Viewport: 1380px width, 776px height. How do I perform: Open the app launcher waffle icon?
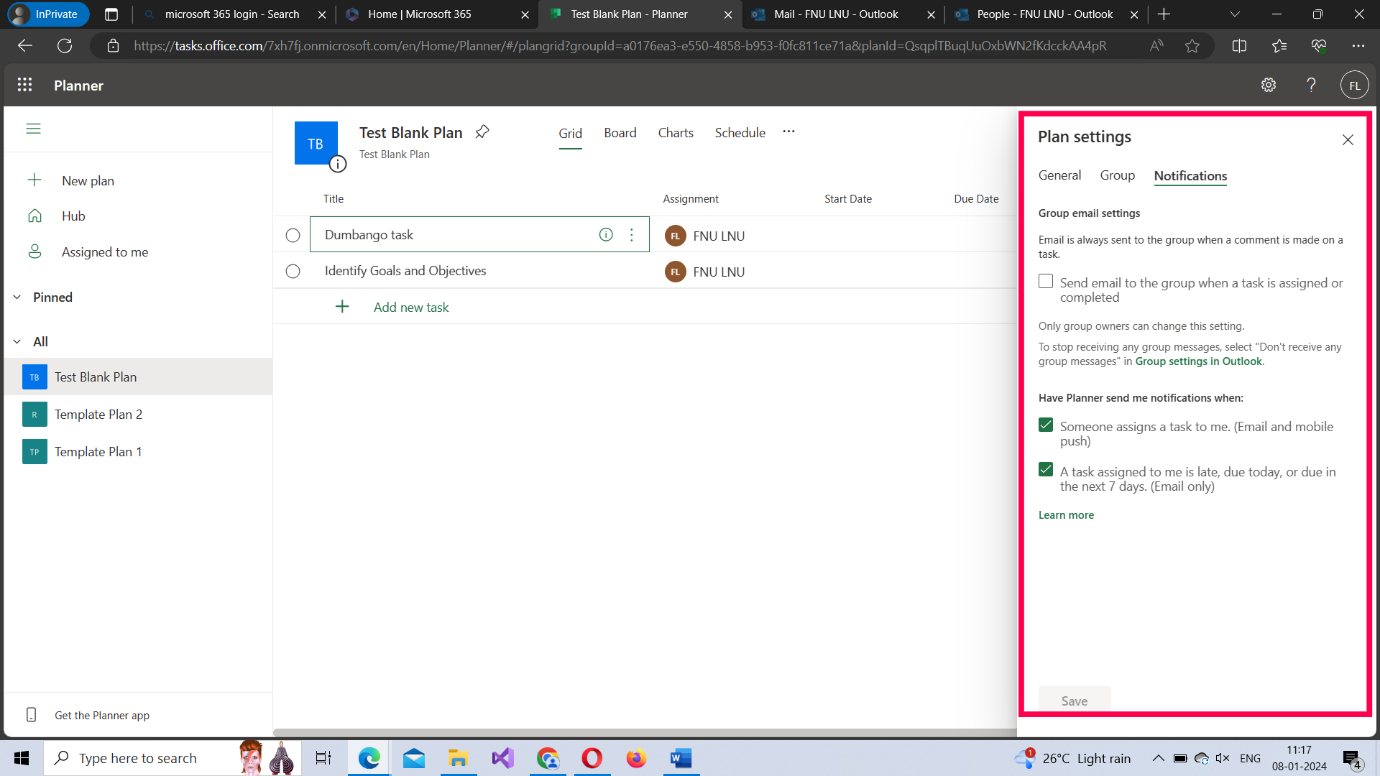[x=25, y=85]
